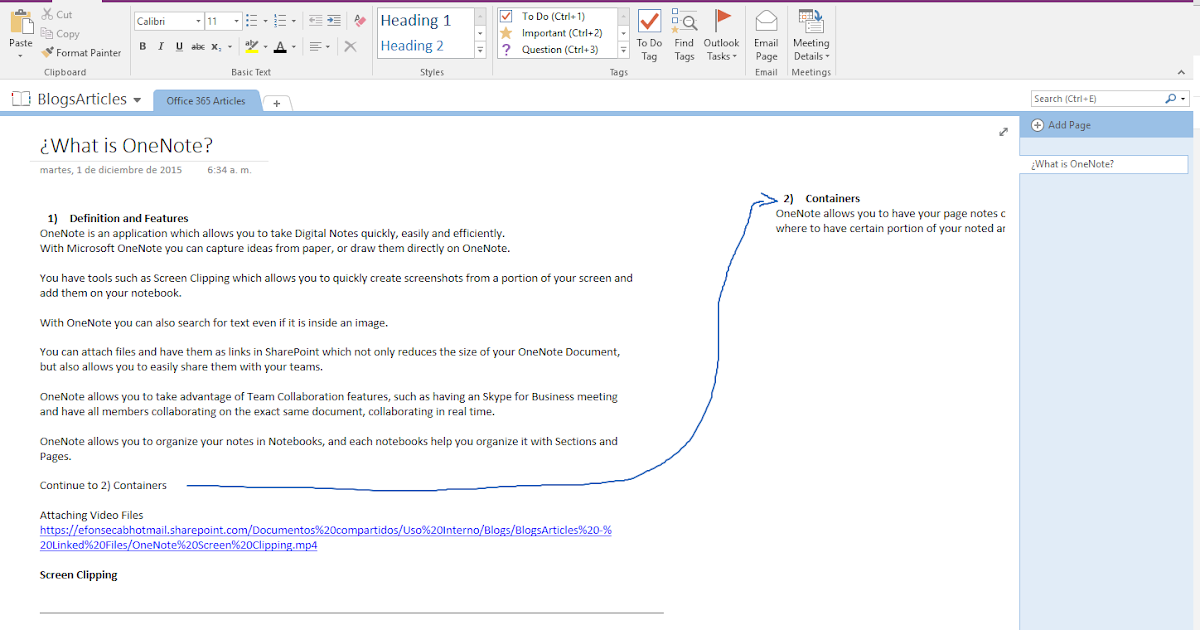Open the paragraph alignment dropdown arrow
The width and height of the screenshot is (1200, 630).
(x=329, y=47)
